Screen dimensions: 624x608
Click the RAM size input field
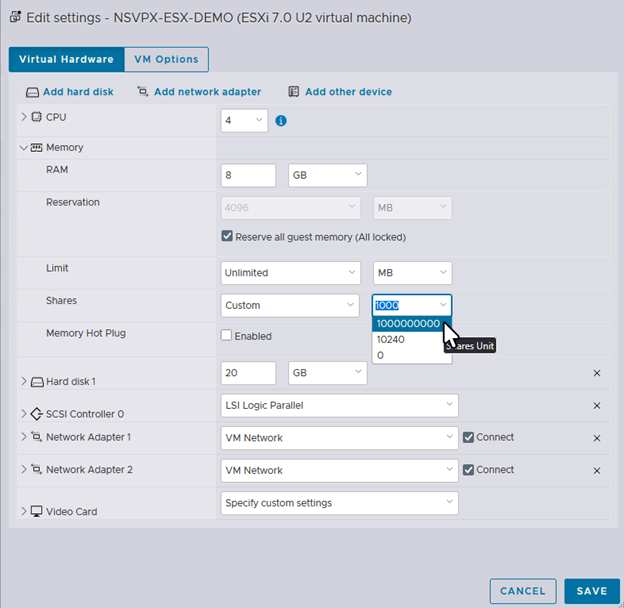(248, 175)
